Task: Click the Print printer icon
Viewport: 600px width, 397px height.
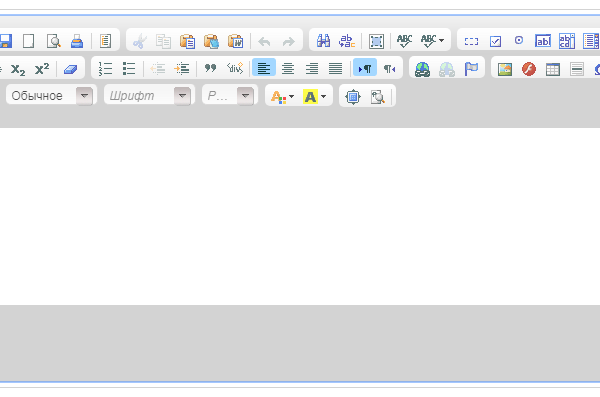Action: [x=77, y=41]
